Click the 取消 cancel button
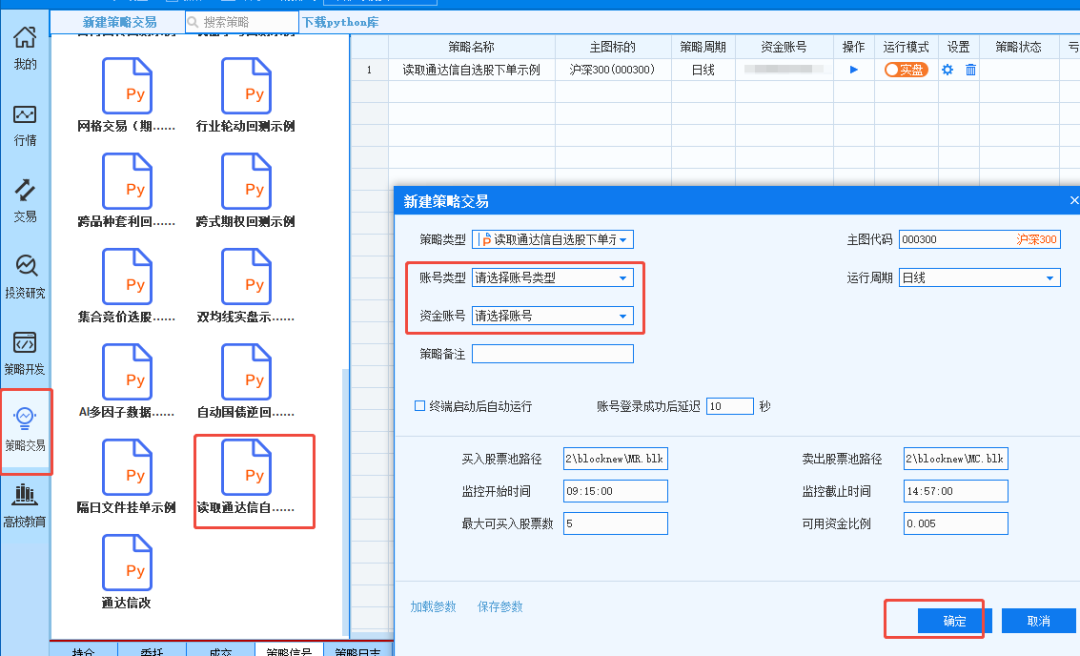Image resolution: width=1080 pixels, height=656 pixels. pos(1038,621)
